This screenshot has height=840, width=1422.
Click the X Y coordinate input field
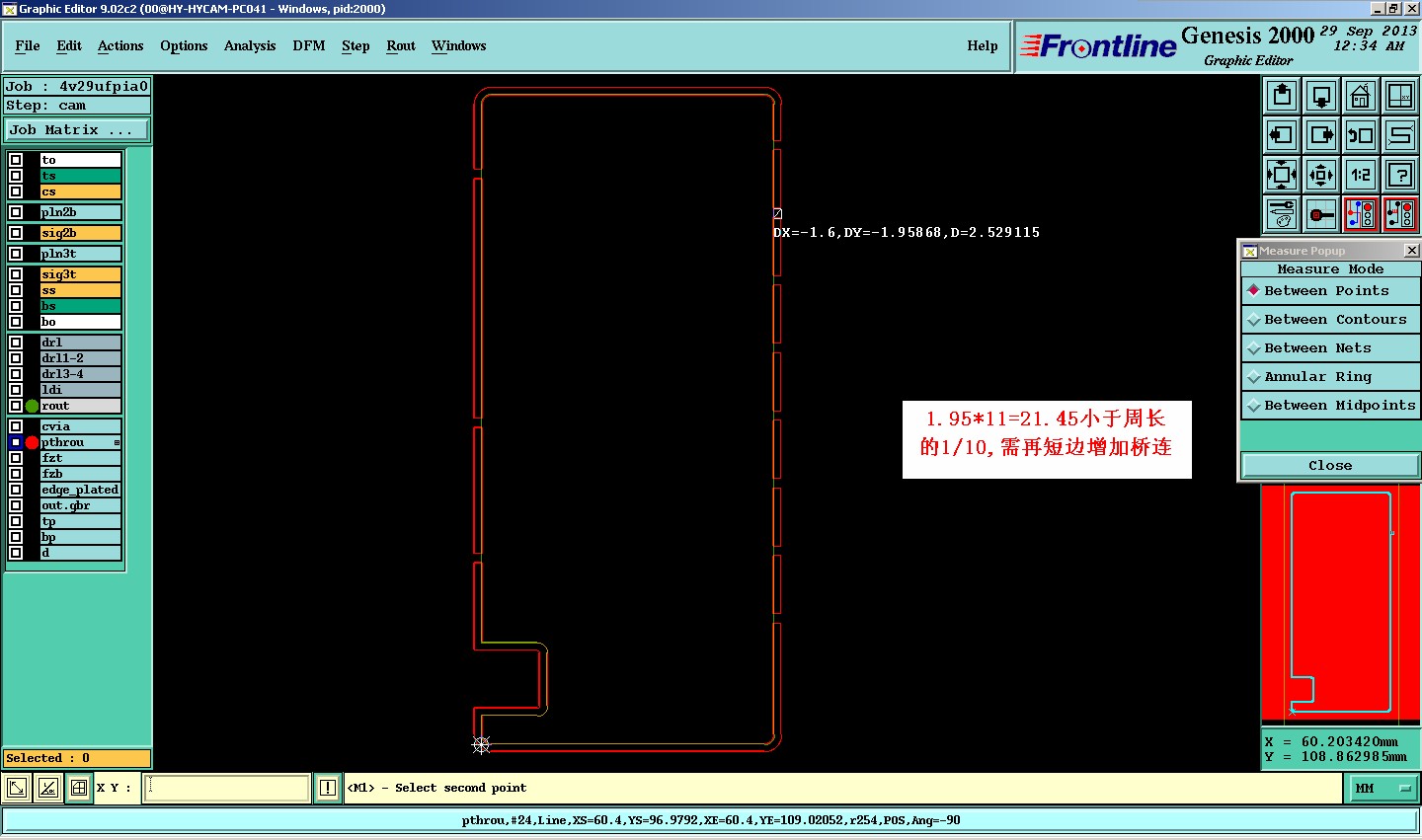point(227,788)
